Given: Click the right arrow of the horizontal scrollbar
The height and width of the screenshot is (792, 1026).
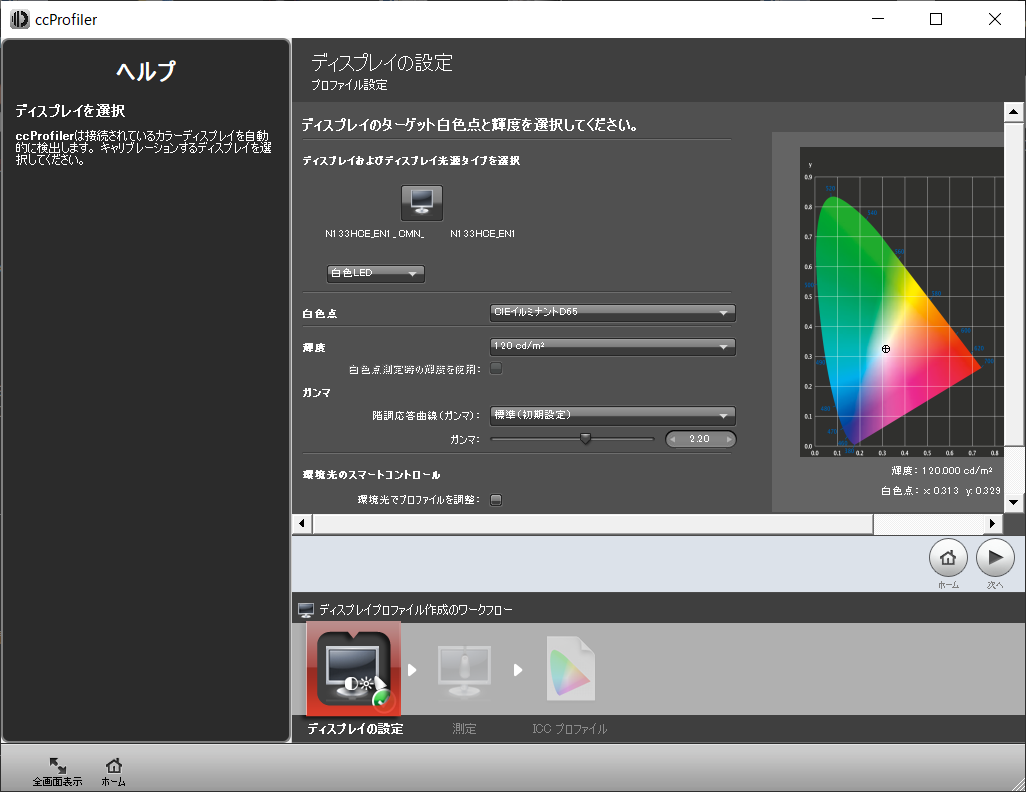Looking at the screenshot, I should click(x=991, y=522).
